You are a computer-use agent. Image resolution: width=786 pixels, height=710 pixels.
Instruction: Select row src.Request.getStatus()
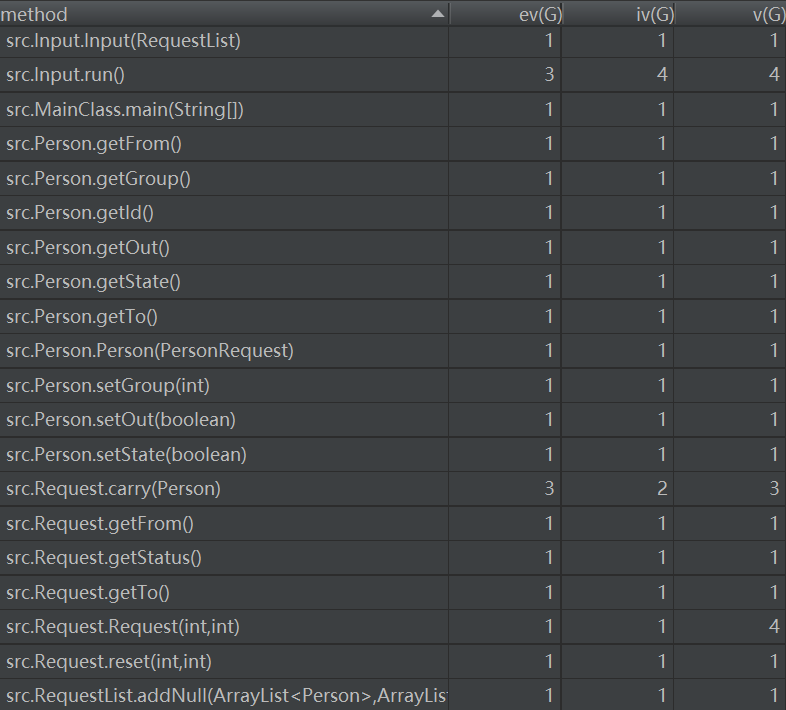(393, 558)
